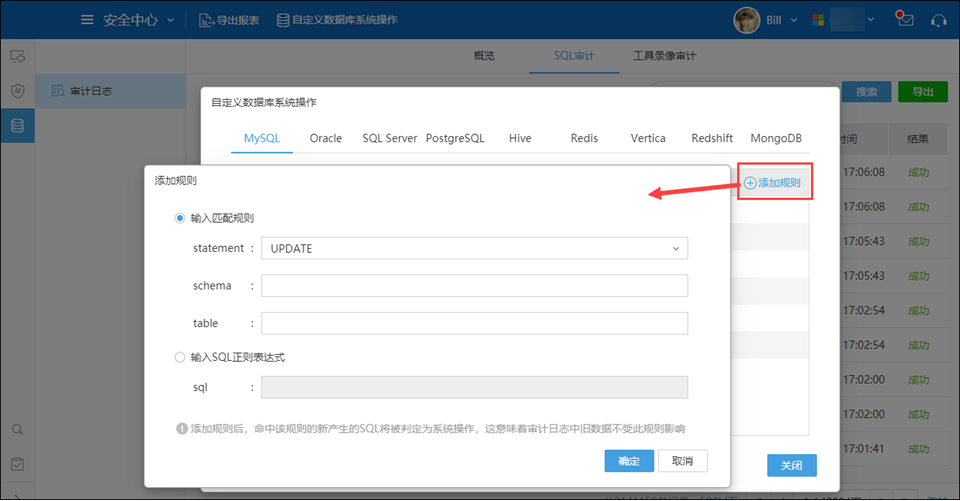960x501 pixels.
Task: Click the clipboard checklist icon in sidebar
Action: [x=17, y=464]
